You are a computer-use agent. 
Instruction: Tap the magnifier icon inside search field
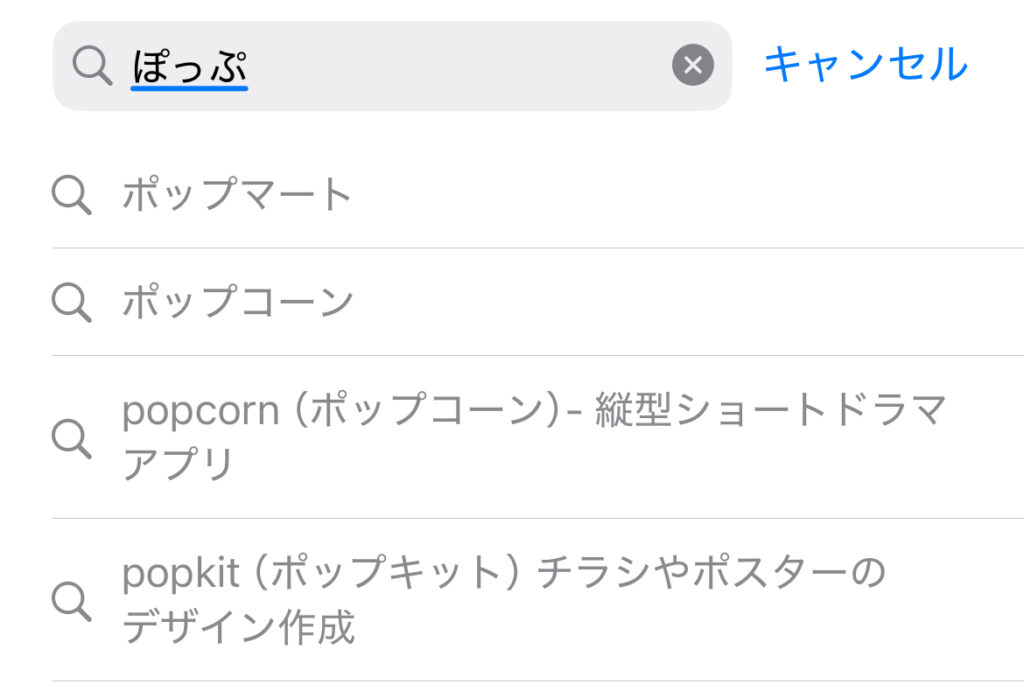coord(92,66)
